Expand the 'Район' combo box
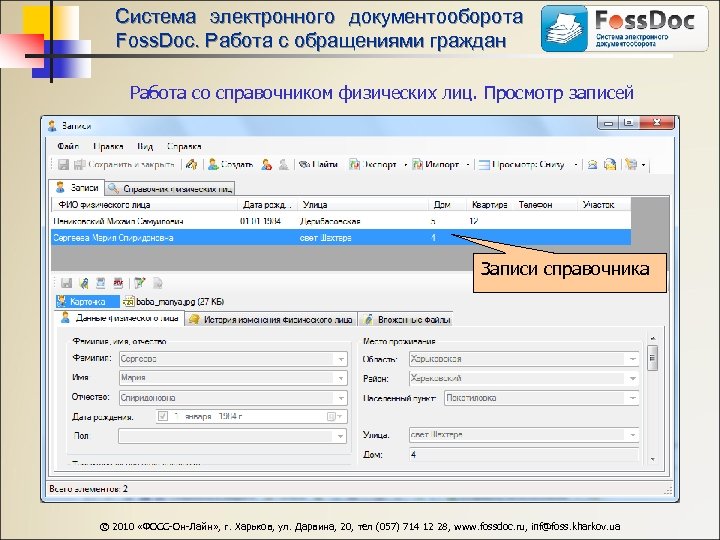The width and height of the screenshot is (720, 540). coord(632,378)
